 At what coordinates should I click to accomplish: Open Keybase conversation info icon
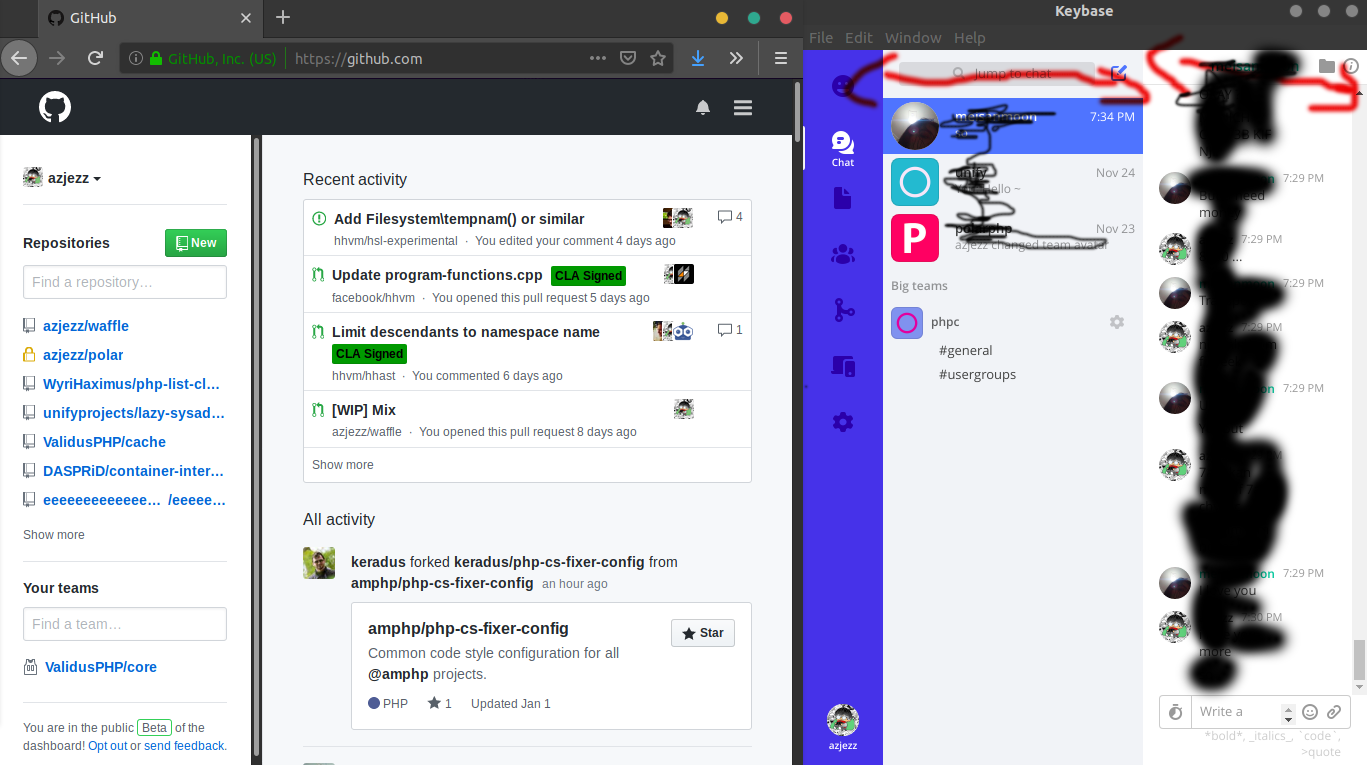[1351, 66]
